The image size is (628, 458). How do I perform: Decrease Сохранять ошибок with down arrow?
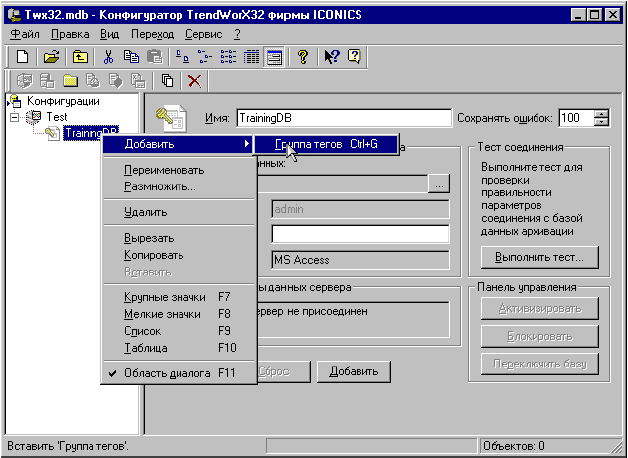[x=601, y=122]
